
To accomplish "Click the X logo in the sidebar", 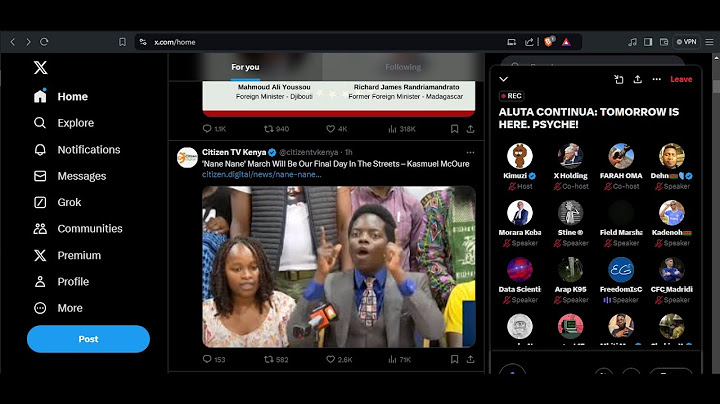I will (x=40, y=68).
